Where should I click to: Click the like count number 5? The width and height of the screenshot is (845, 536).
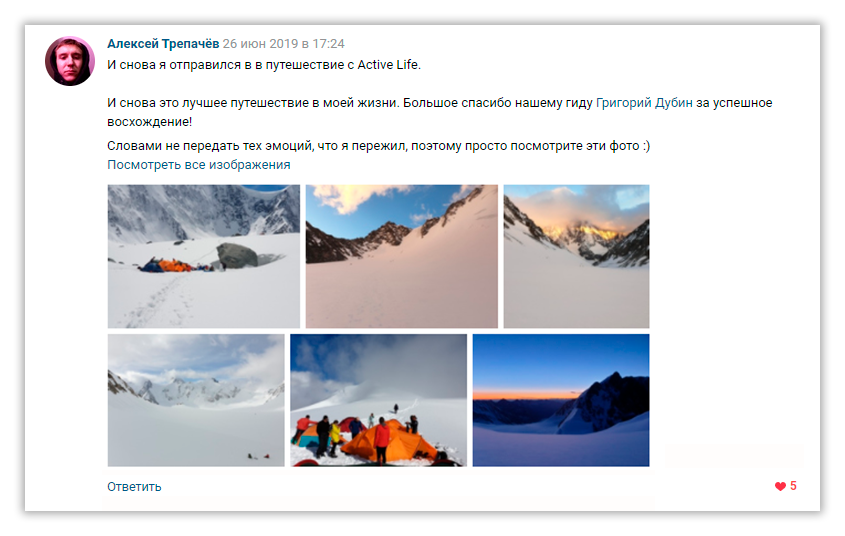(793, 486)
